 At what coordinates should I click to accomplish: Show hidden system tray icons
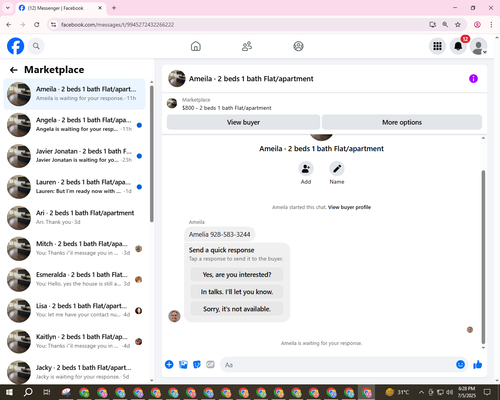pyautogui.click(x=421, y=392)
